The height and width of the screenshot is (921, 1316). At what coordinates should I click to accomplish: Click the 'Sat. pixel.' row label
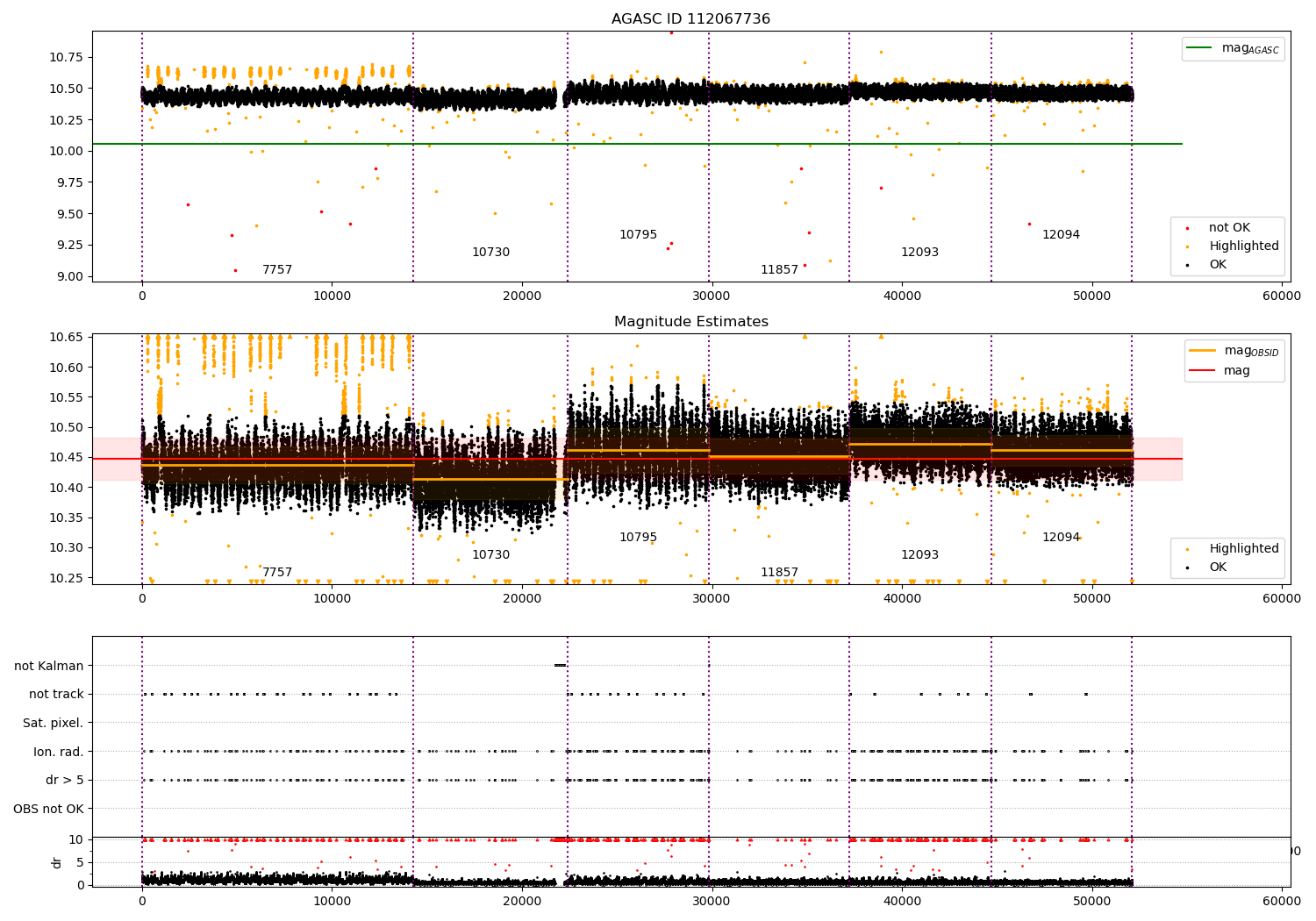tap(54, 723)
